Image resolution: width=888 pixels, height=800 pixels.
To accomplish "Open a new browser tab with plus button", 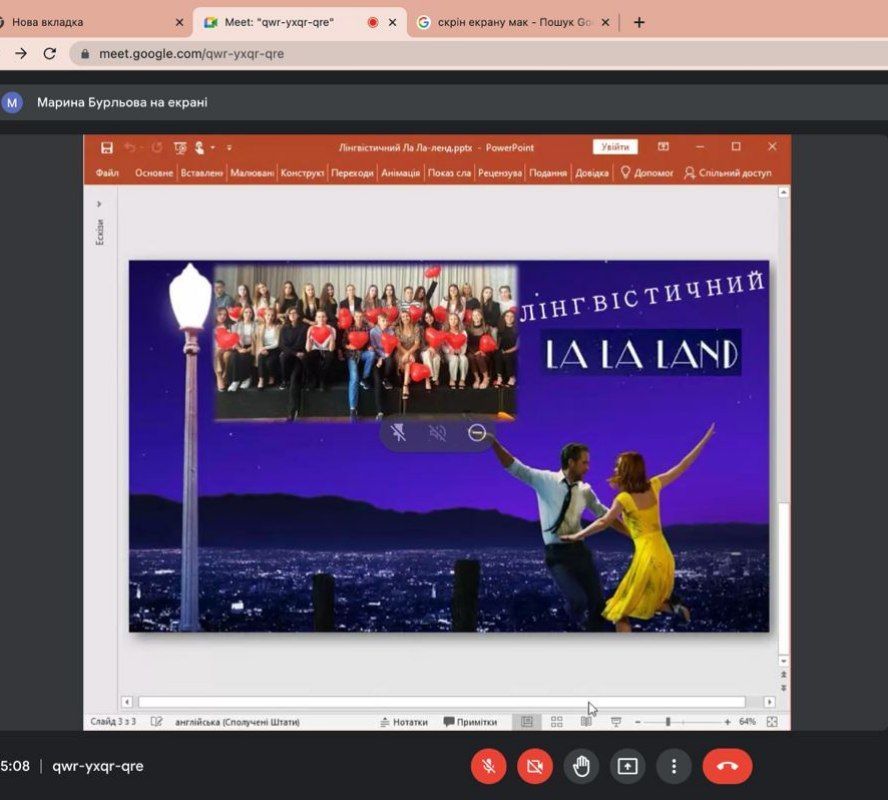I will tap(639, 23).
